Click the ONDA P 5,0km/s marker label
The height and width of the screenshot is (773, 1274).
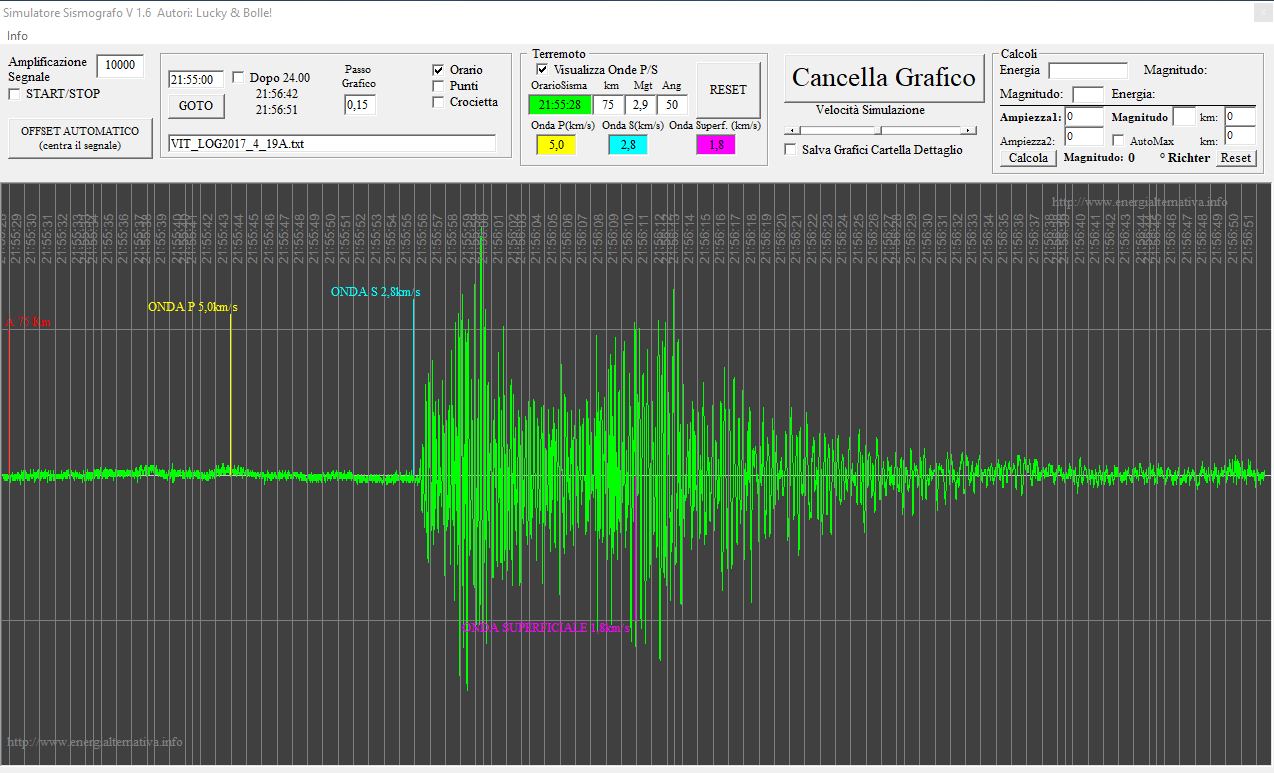pos(193,307)
